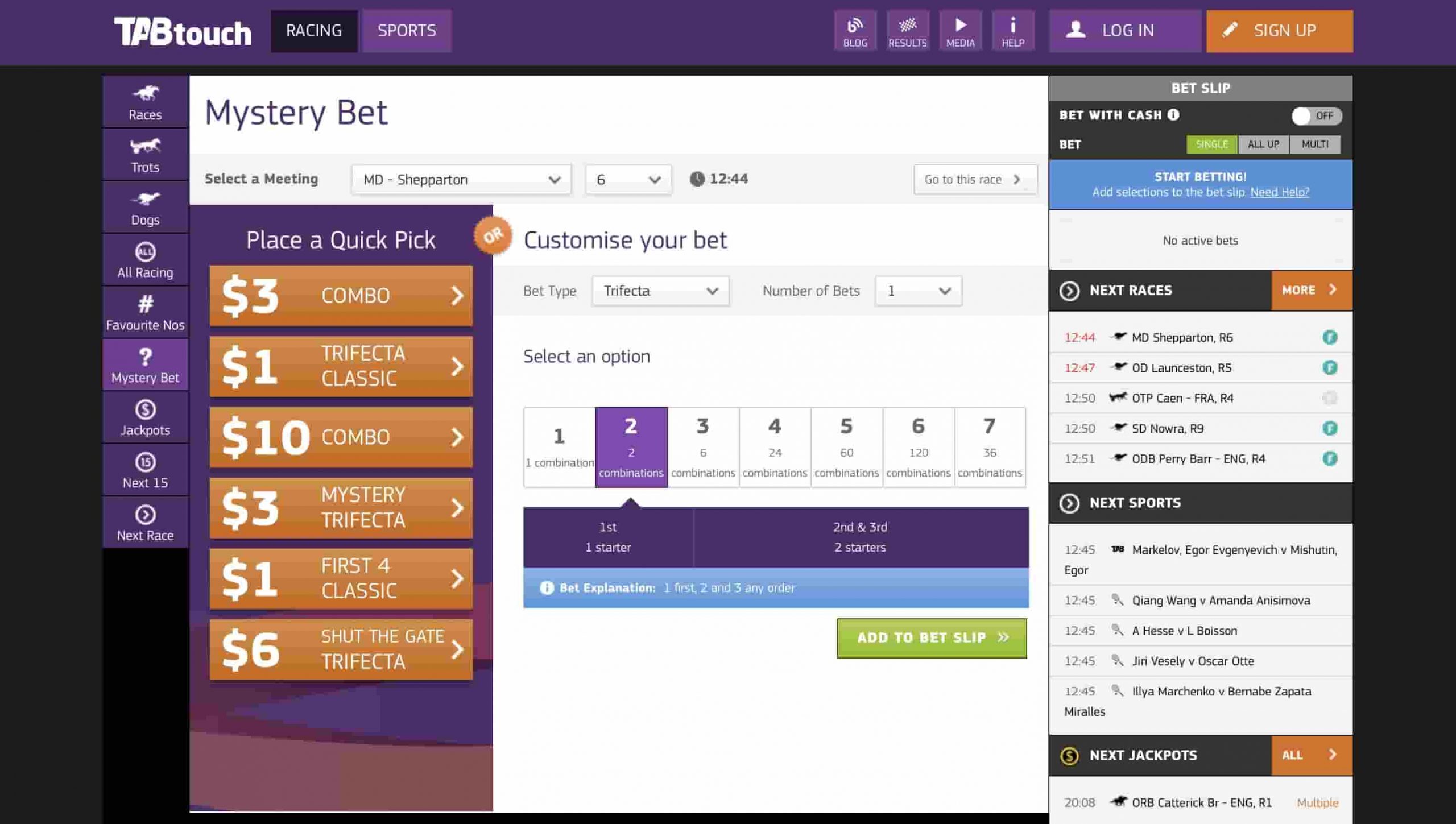
Task: Select option 1 with 1 combination
Action: (559, 447)
